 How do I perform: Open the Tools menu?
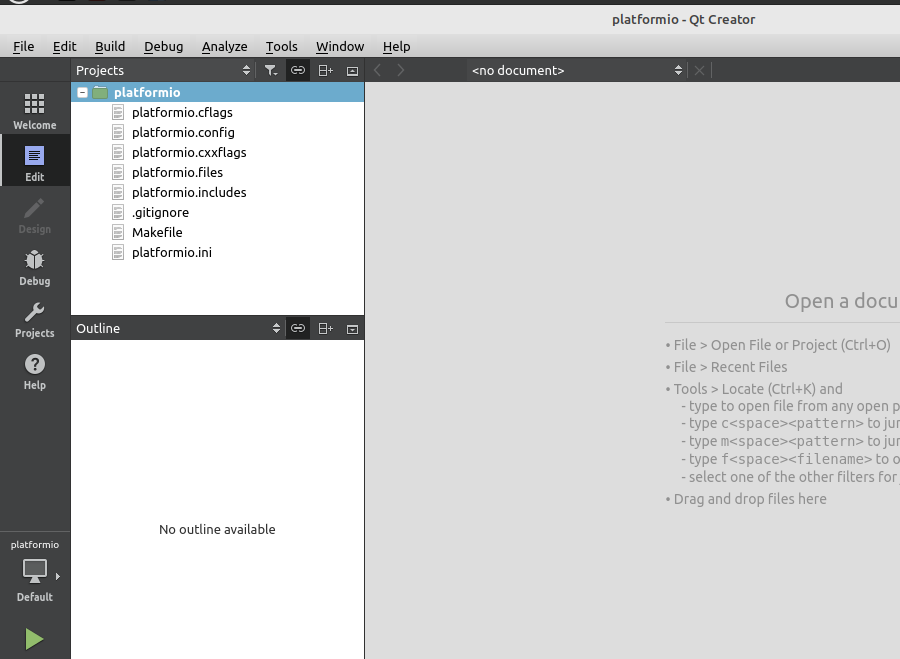[281, 46]
